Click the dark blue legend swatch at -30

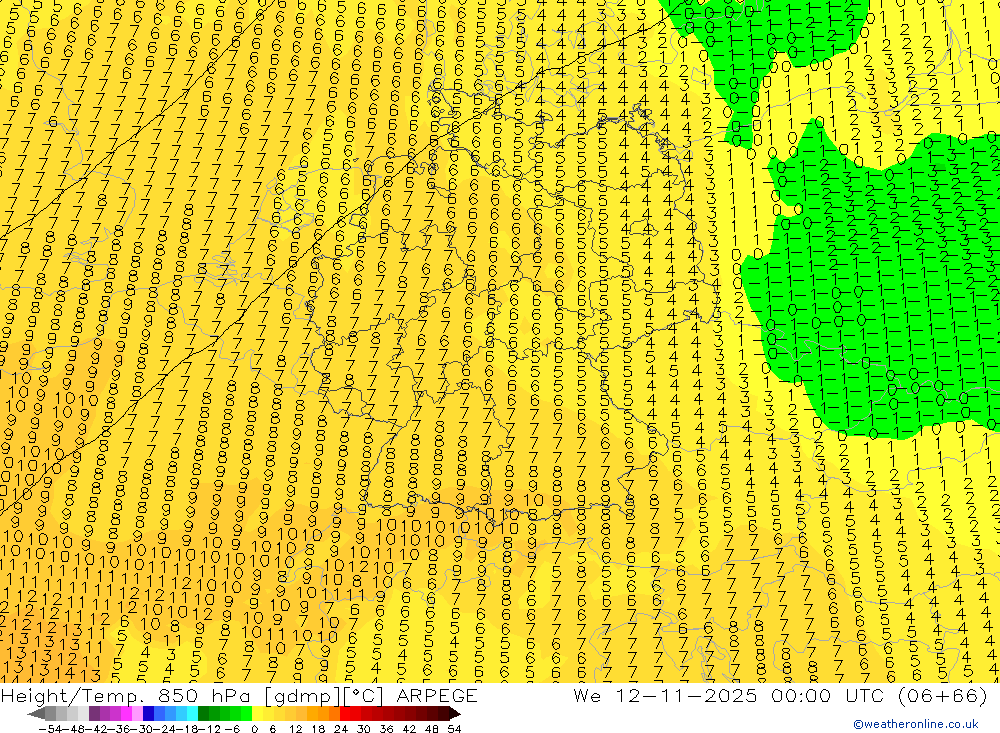[148, 714]
